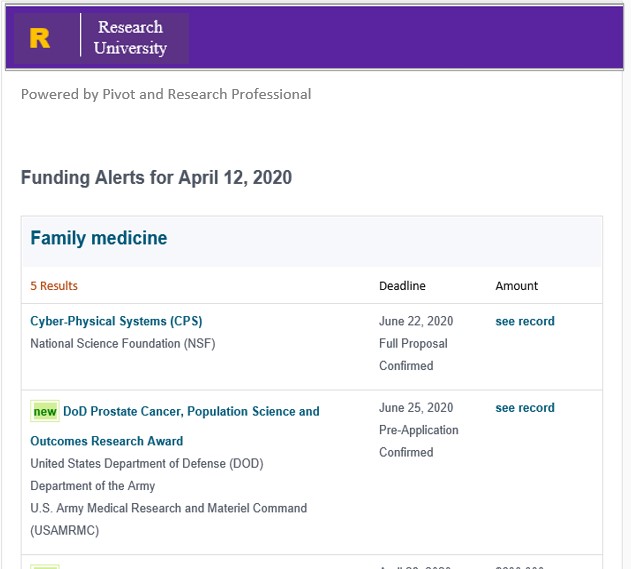Click the Research University header text
The width and height of the screenshot is (631, 569).
130,38
